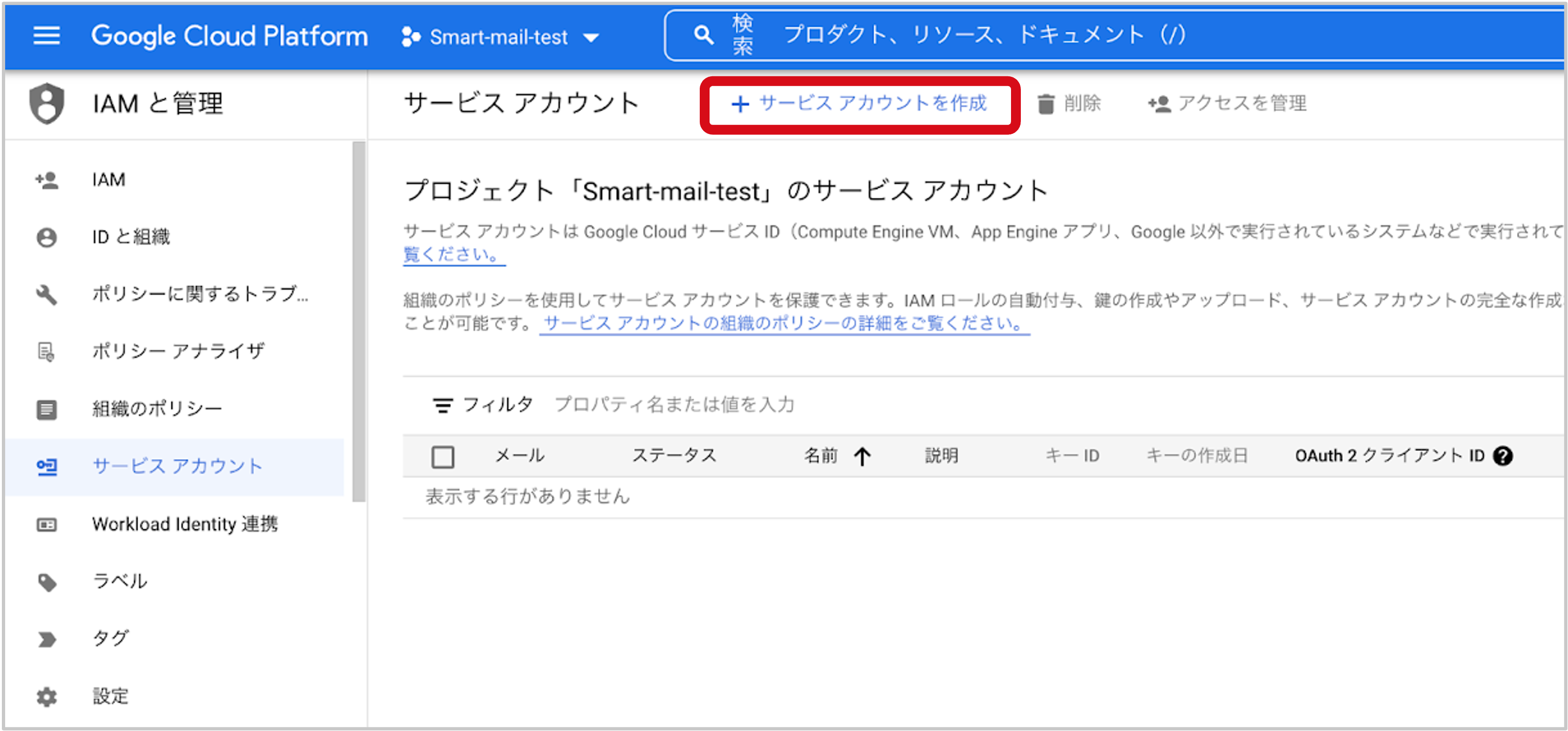Click the wrench troubleshooting icon
The height and width of the screenshot is (731, 1568).
(x=47, y=294)
